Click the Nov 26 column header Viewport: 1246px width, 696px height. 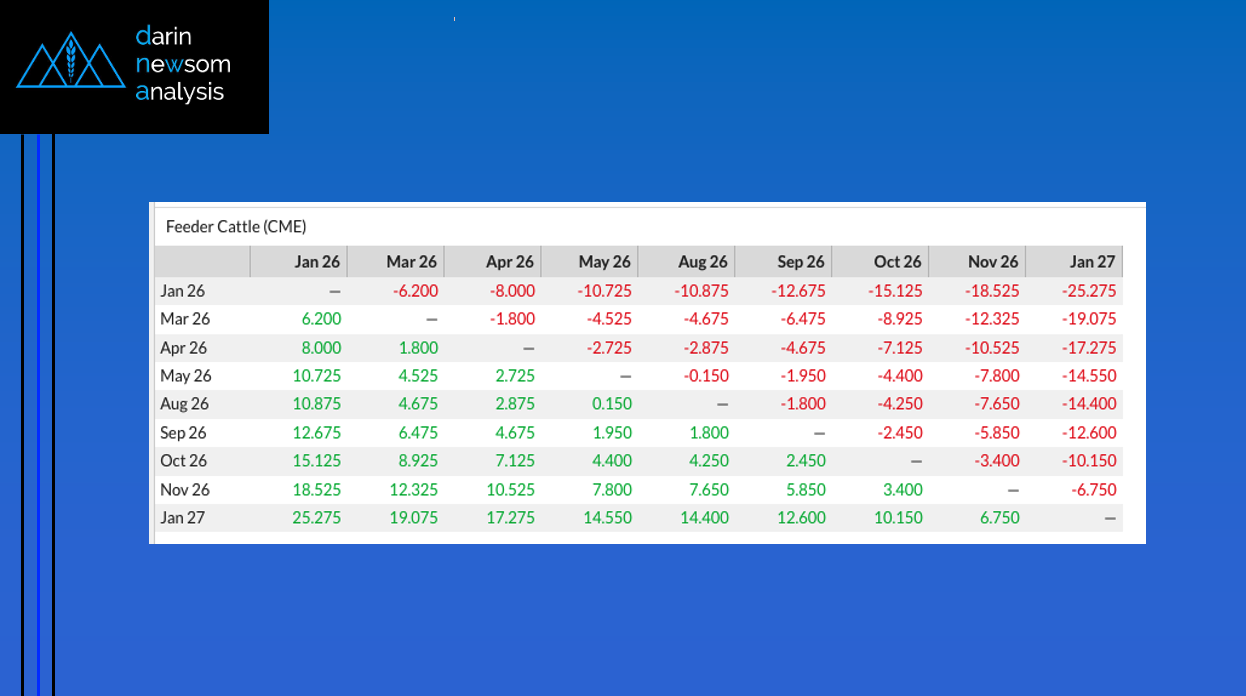pyautogui.click(x=993, y=262)
